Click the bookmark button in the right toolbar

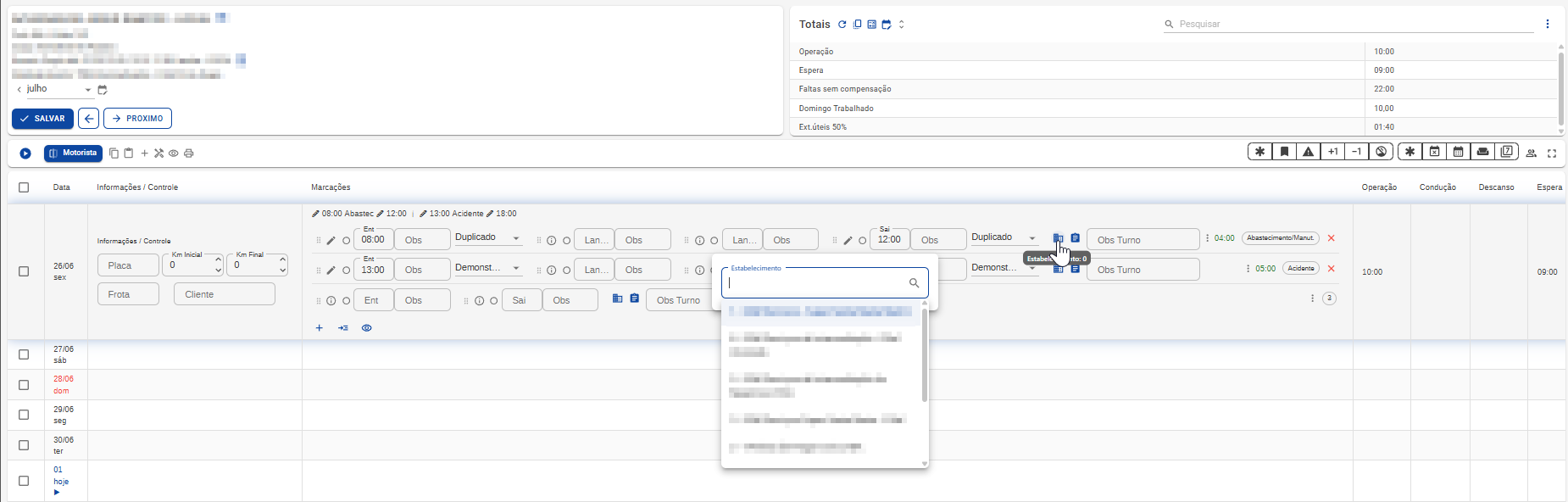pos(1285,152)
